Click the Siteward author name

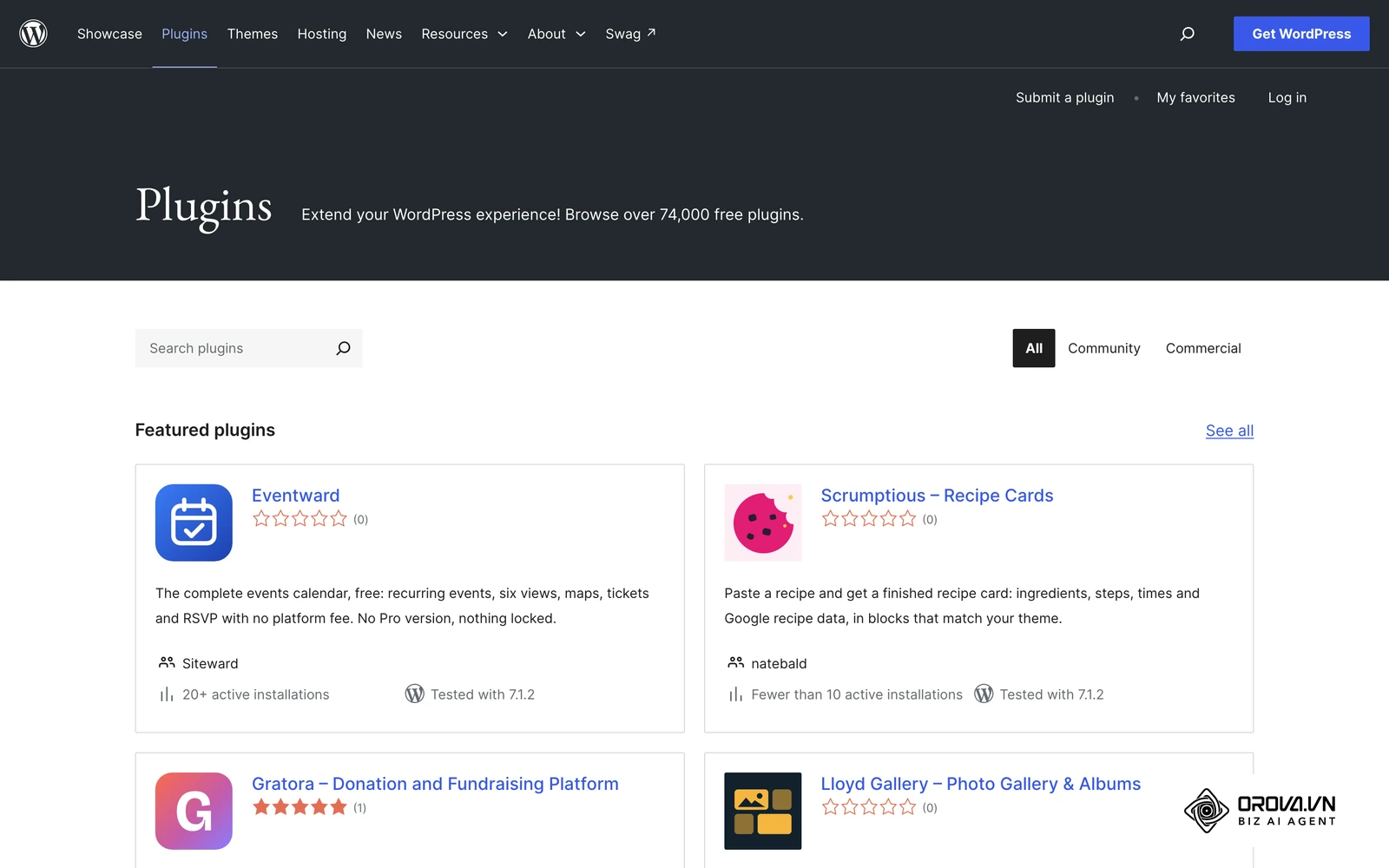pyautogui.click(x=210, y=663)
